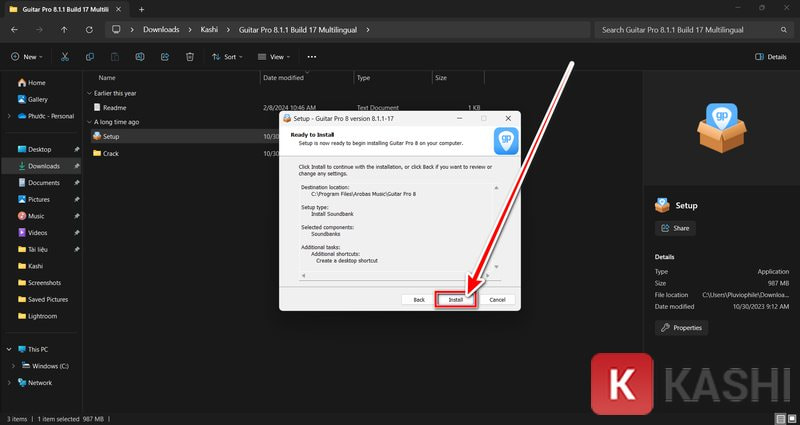This screenshot has width=800, height=425.
Task: Click the Share icon in toolbar
Action: (x=165, y=57)
